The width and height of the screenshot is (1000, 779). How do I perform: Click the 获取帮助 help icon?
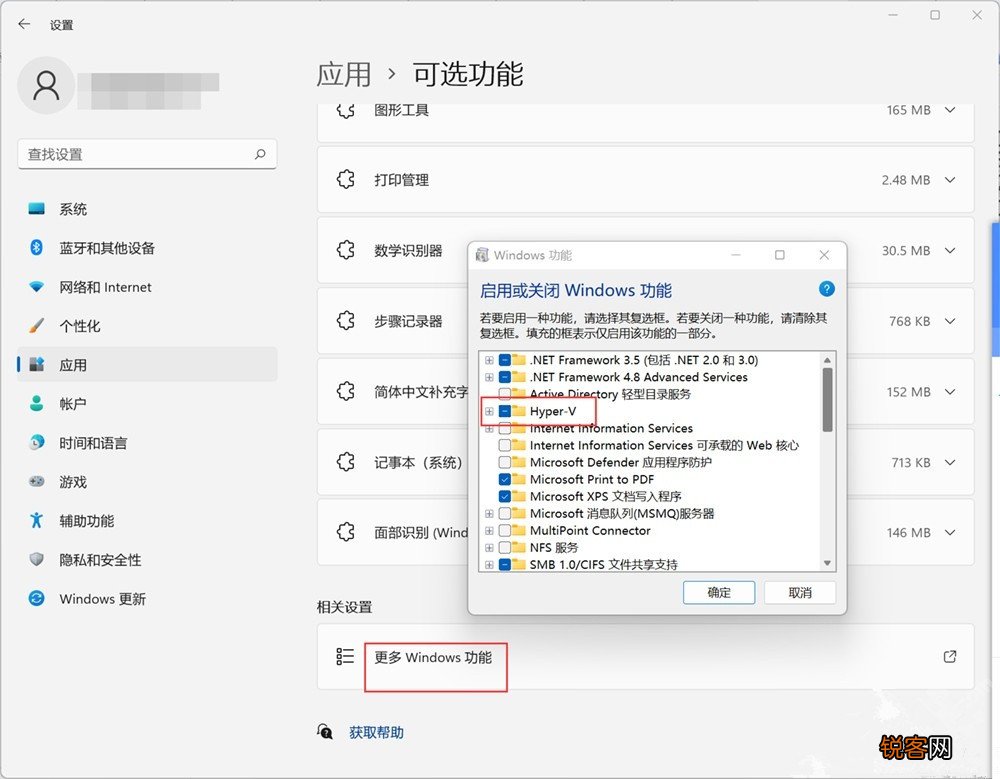tap(325, 732)
